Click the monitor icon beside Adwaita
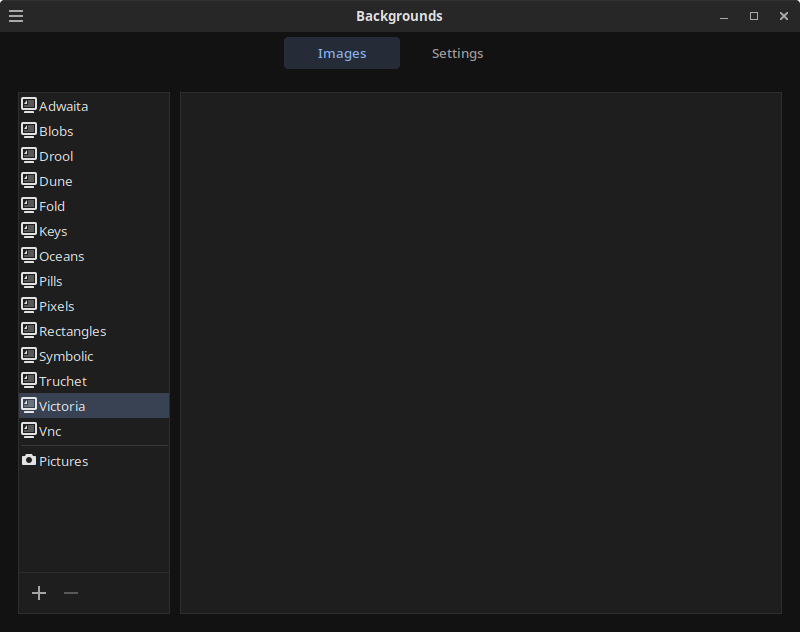The image size is (800, 632). pyautogui.click(x=29, y=106)
